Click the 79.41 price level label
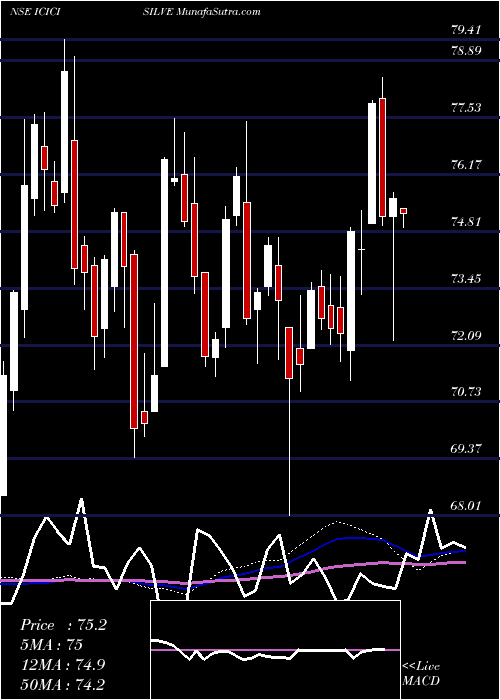This screenshot has width=500, height=700. click(x=466, y=30)
